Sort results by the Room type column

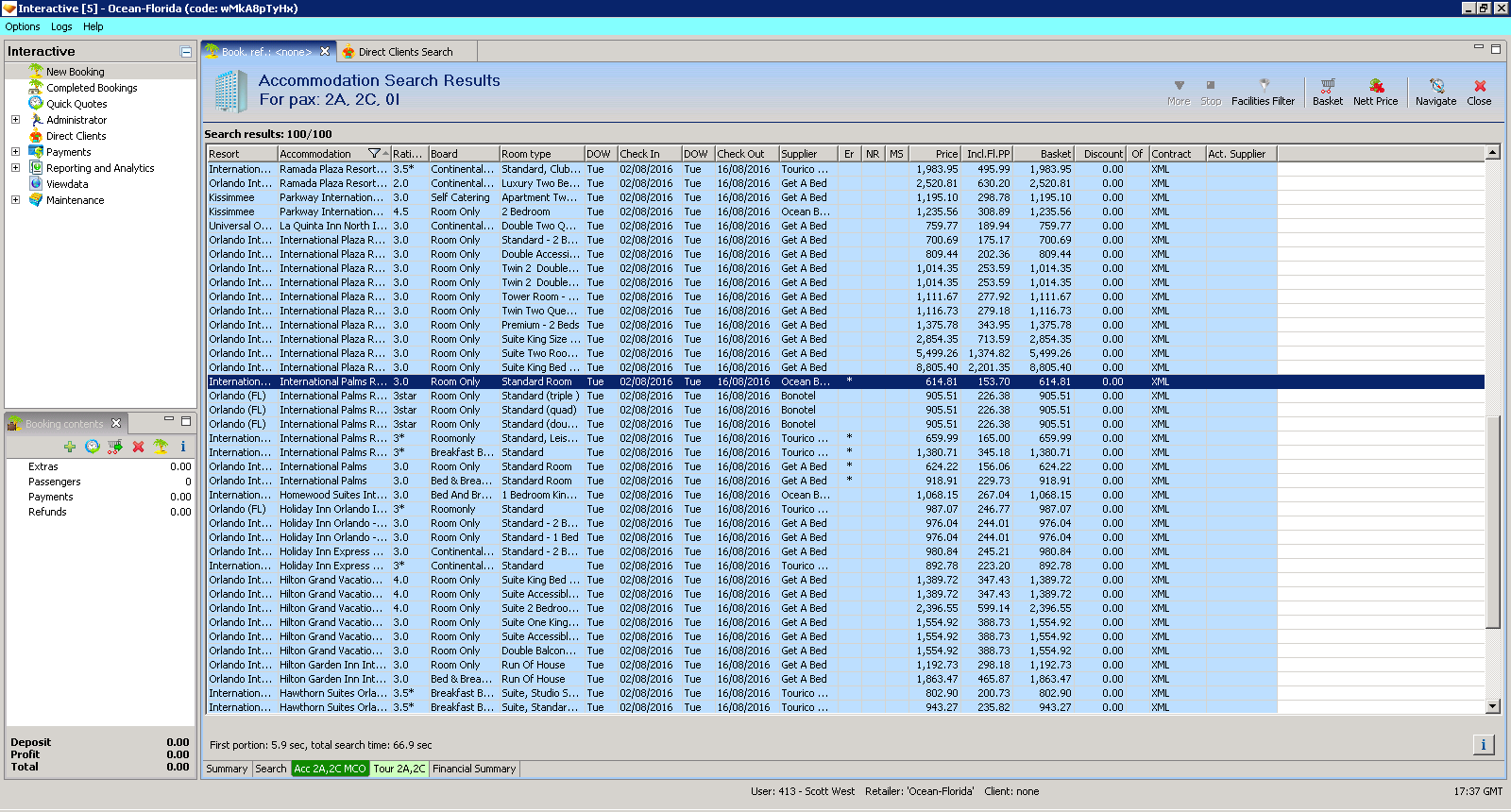[x=541, y=154]
